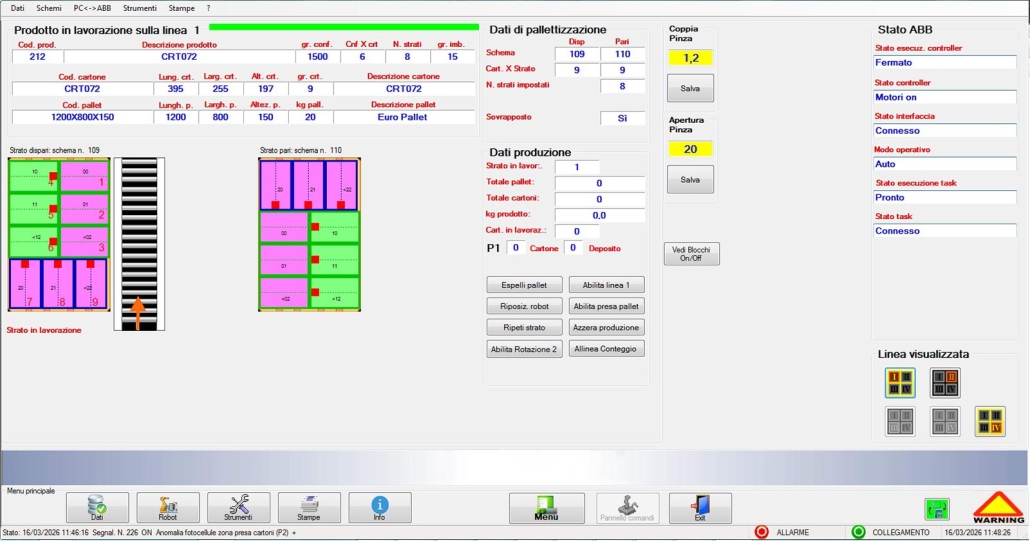Click the Exit door icon
The width and height of the screenshot is (1030, 541).
click(700, 507)
